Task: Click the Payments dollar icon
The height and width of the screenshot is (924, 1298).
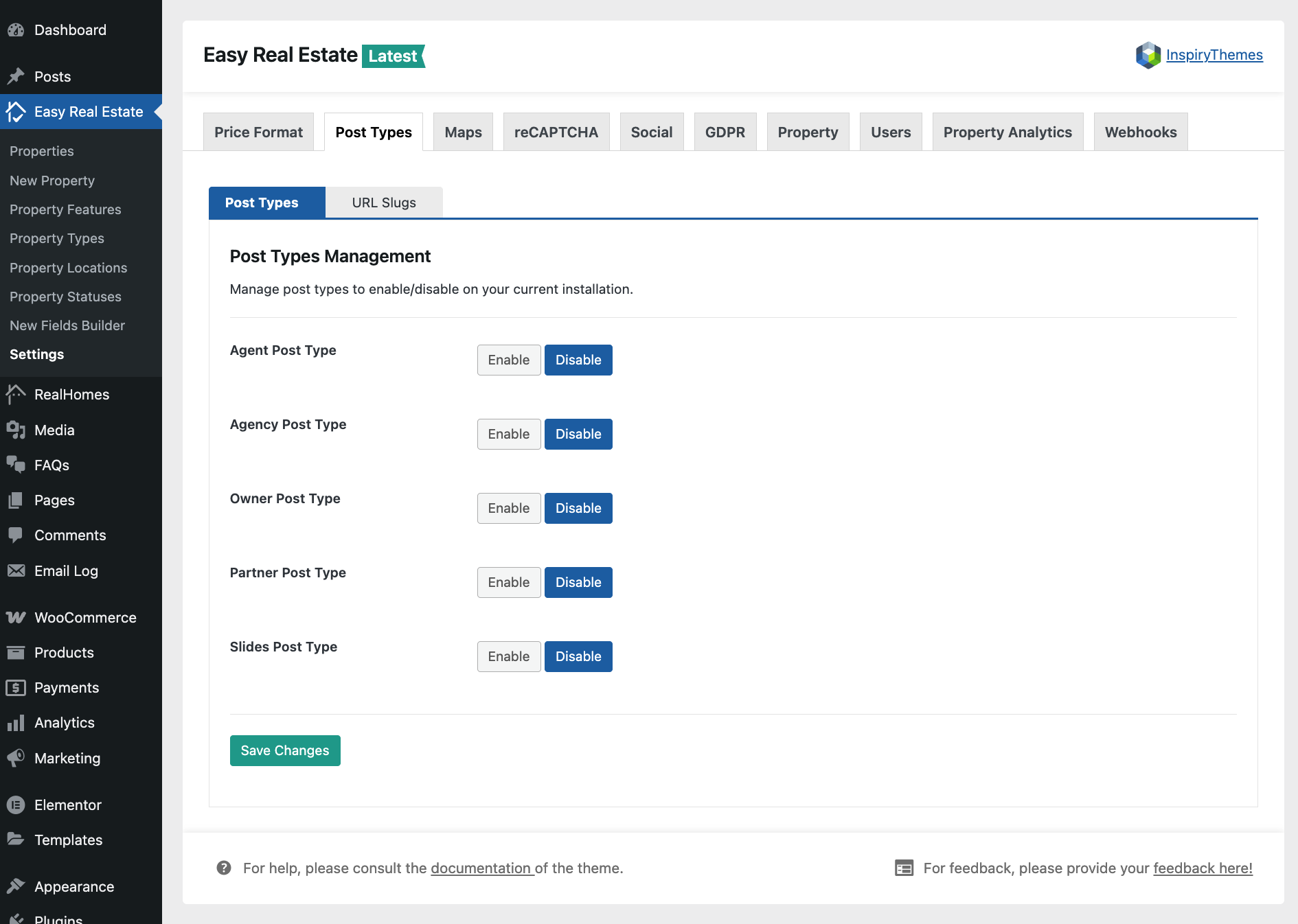Action: coord(16,687)
